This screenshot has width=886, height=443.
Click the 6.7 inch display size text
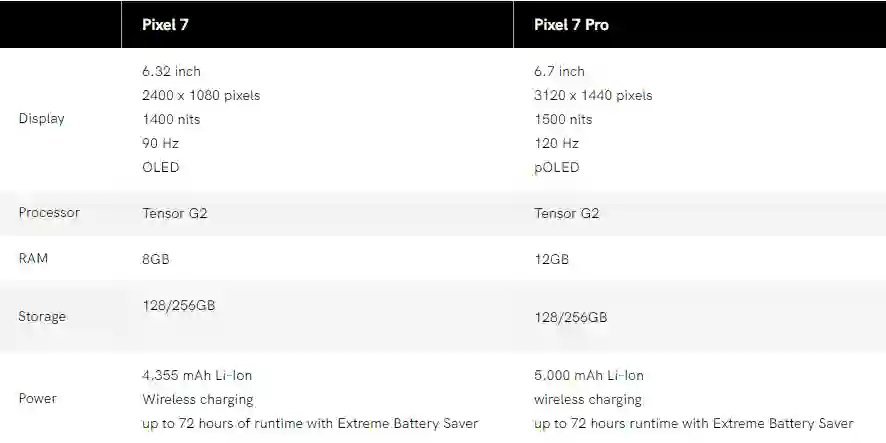tap(559, 71)
